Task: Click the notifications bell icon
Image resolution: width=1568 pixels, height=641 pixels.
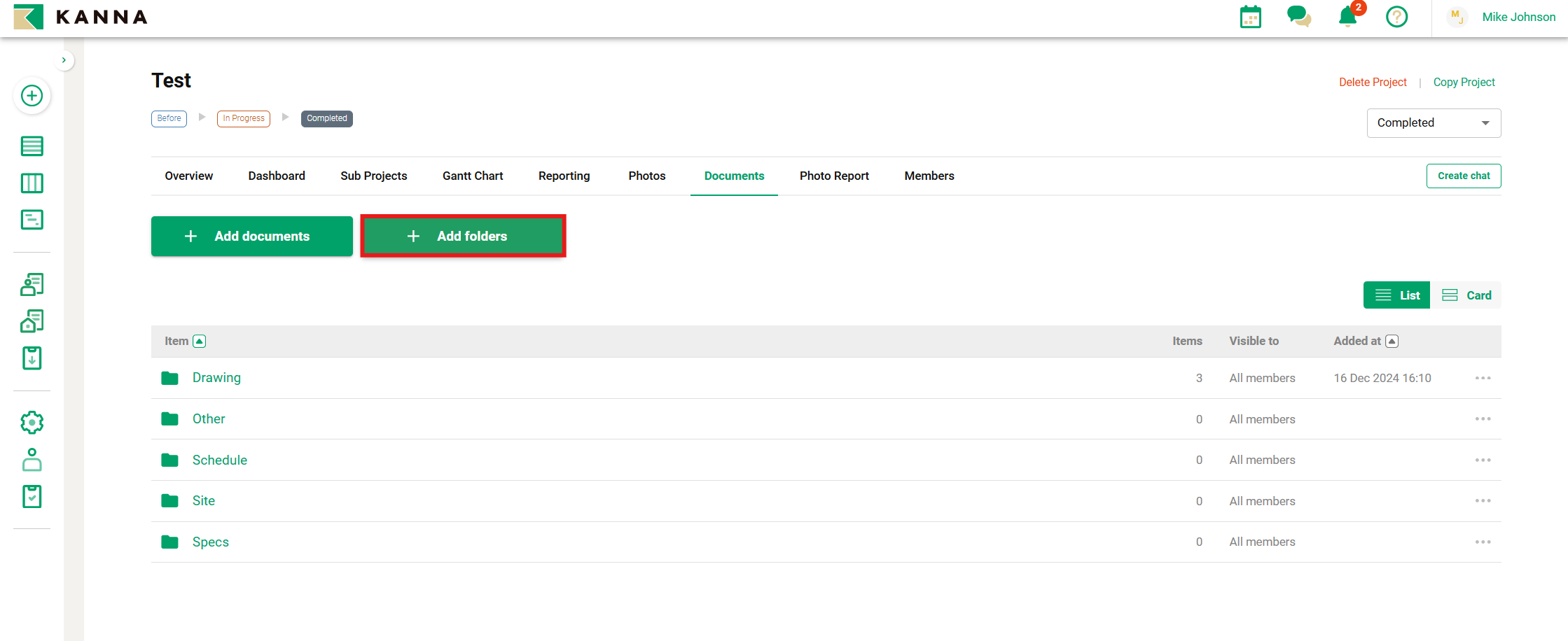Action: (x=1347, y=17)
